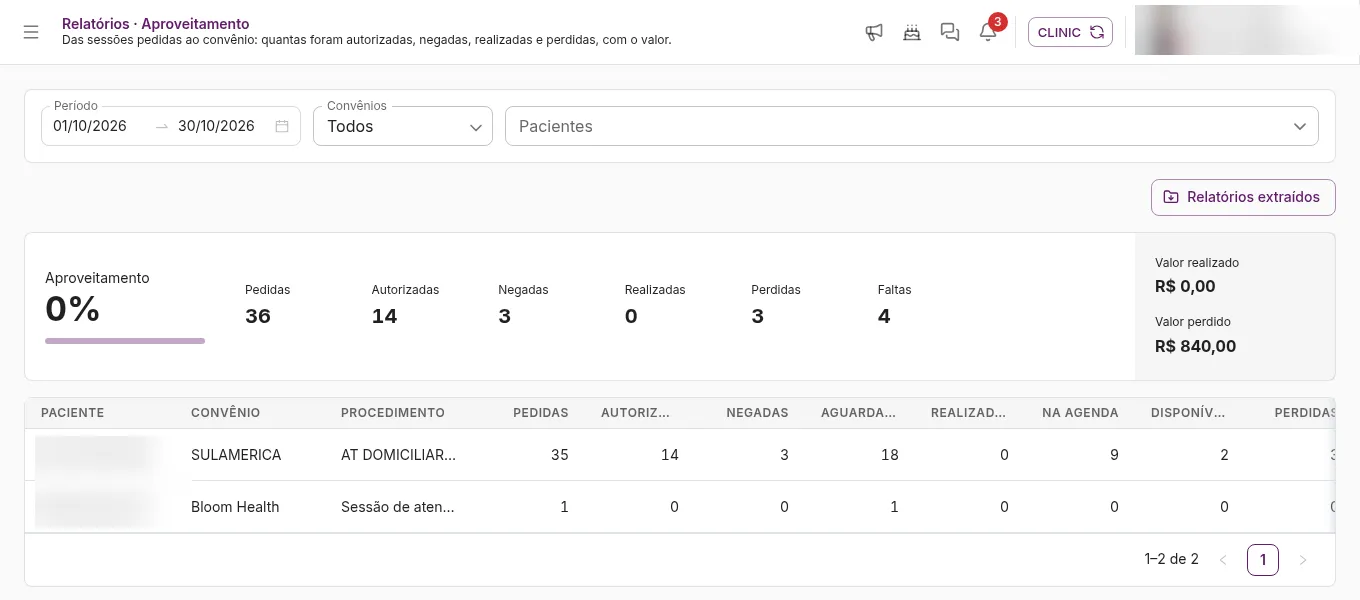This screenshot has height=600, width=1360.
Task: Click the NA AGENDA column header
Action: [1080, 413]
